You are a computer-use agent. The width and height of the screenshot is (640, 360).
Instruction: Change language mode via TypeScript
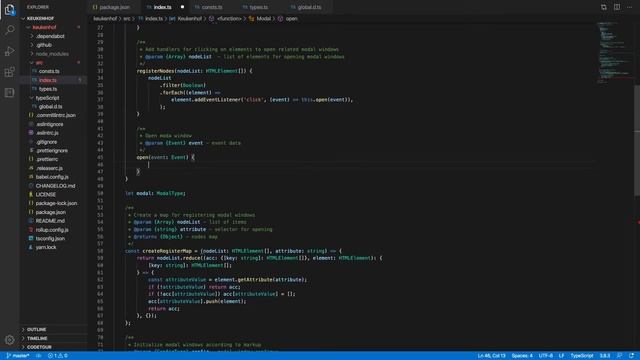click(x=582, y=356)
